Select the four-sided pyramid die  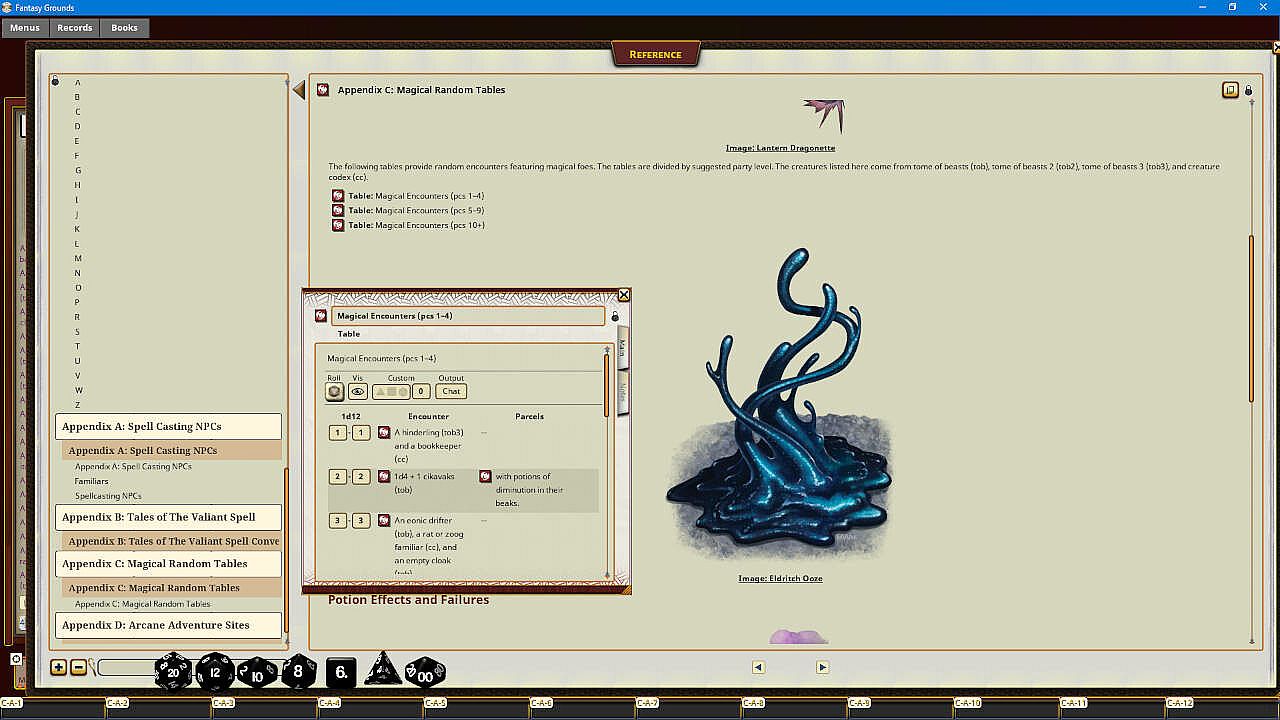[x=382, y=669]
